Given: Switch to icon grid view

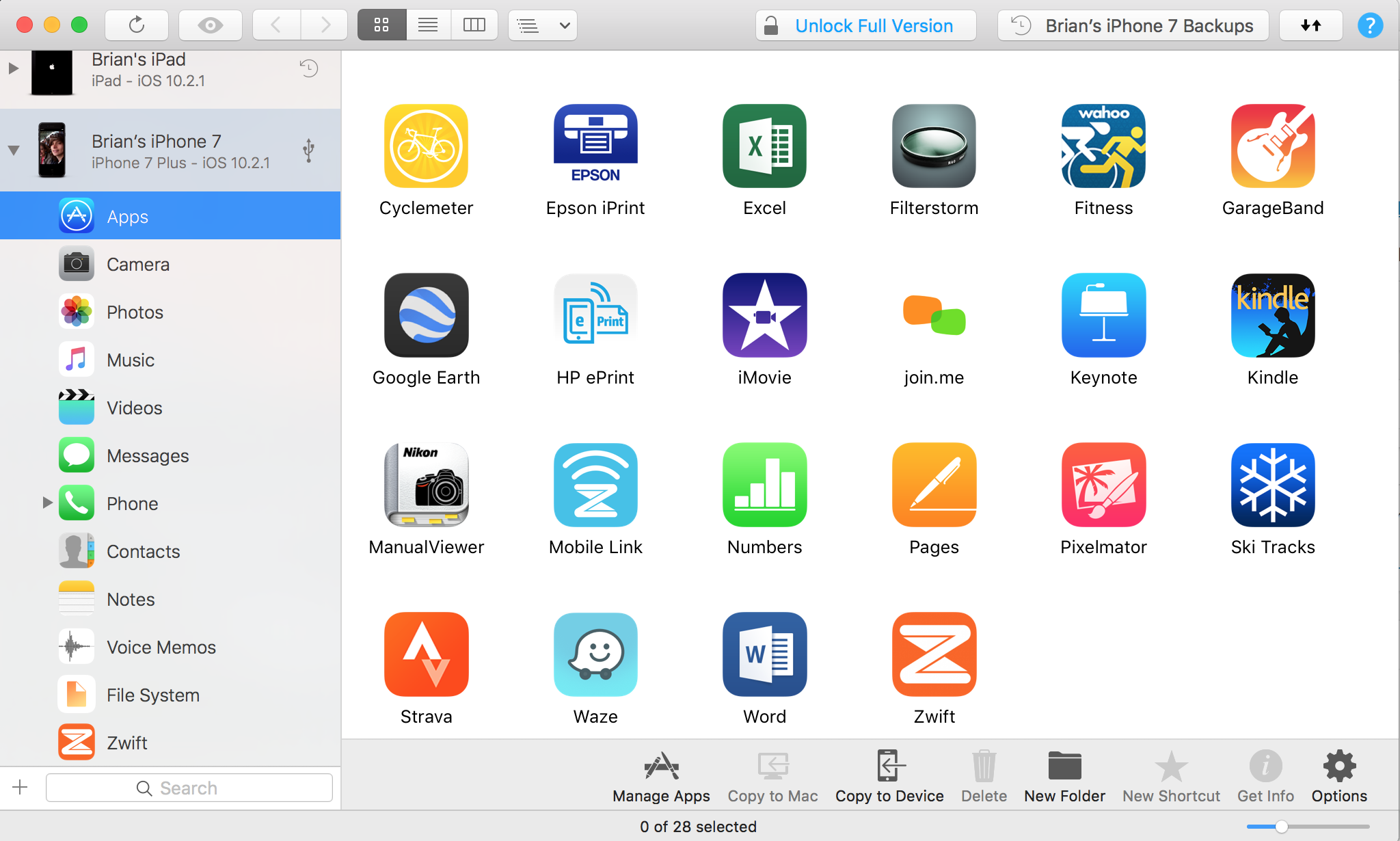Looking at the screenshot, I should pyautogui.click(x=381, y=25).
